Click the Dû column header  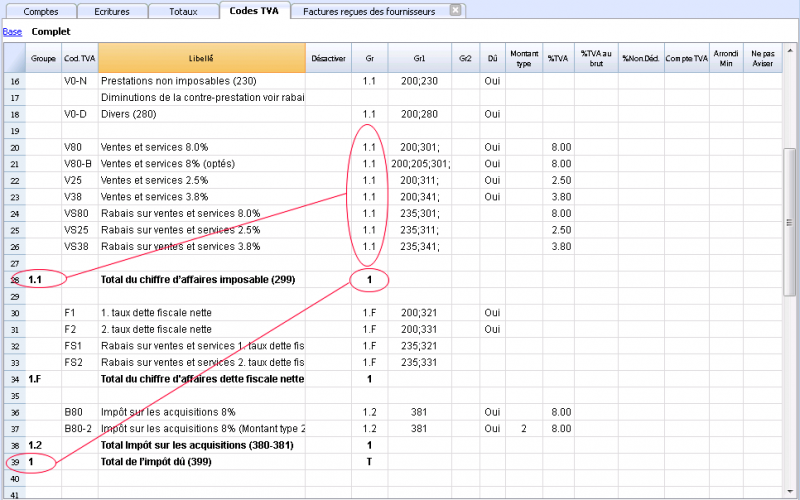[492, 58]
